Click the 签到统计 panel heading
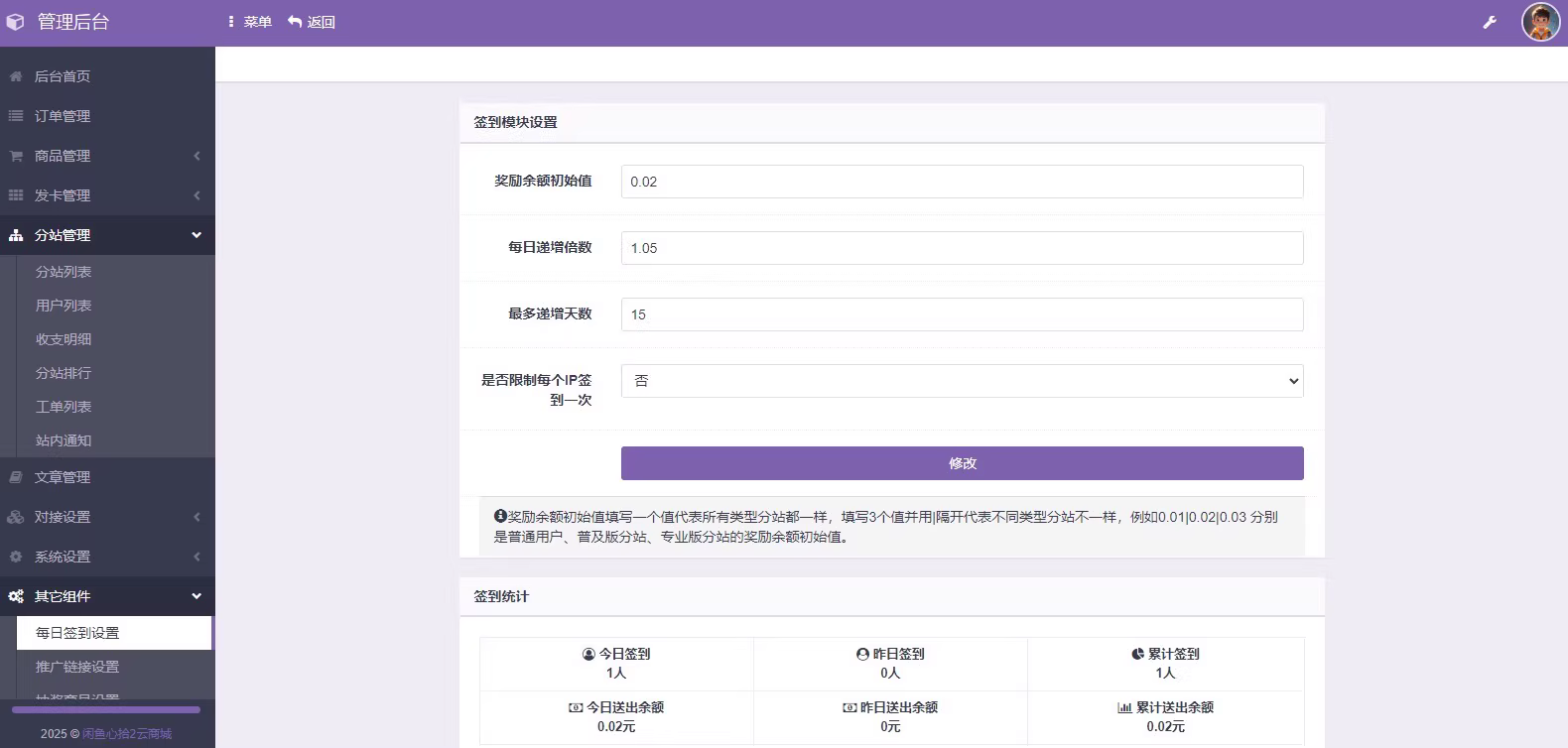The image size is (1568, 748). [x=501, y=596]
